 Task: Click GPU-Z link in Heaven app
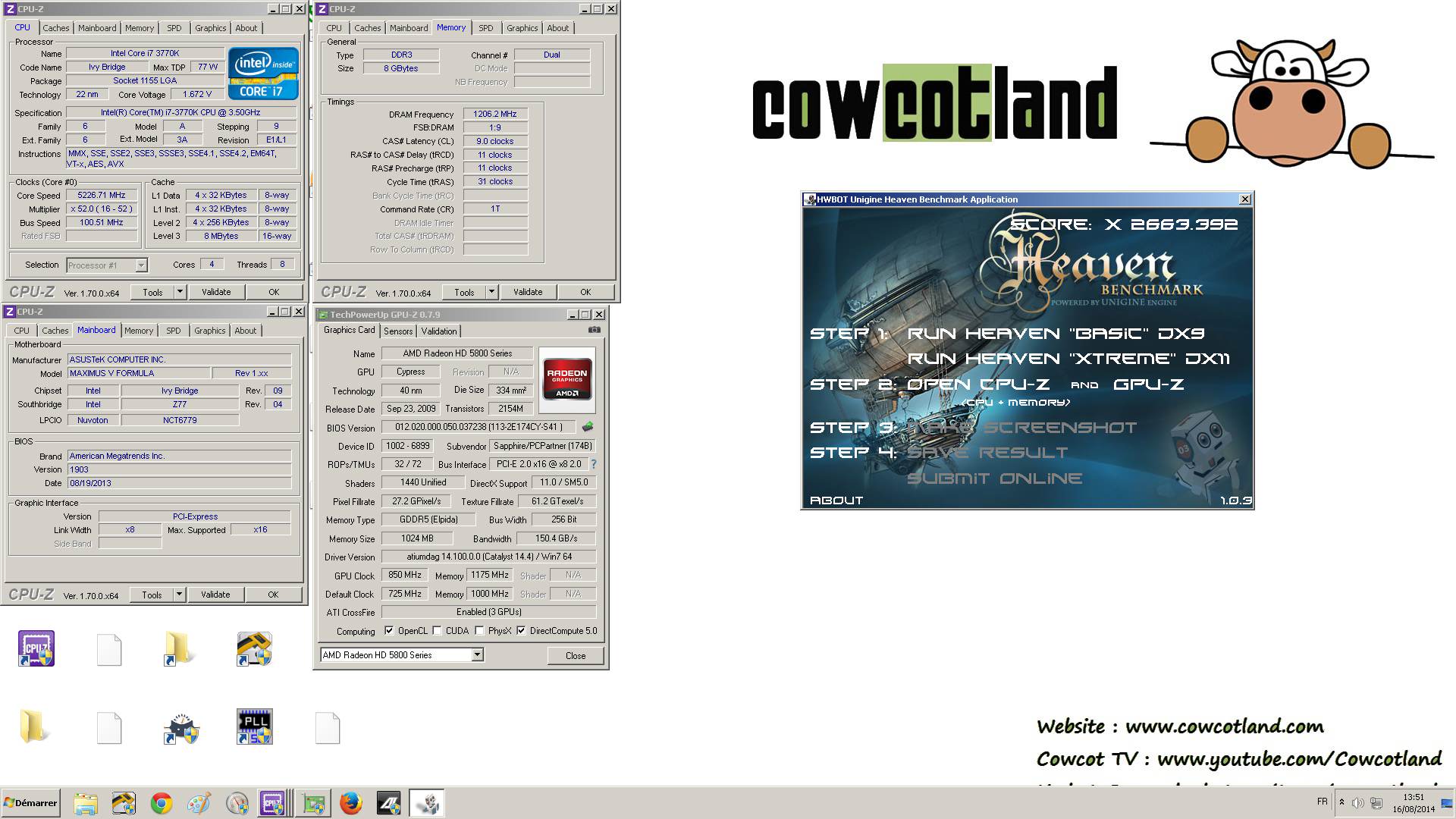coord(1148,384)
